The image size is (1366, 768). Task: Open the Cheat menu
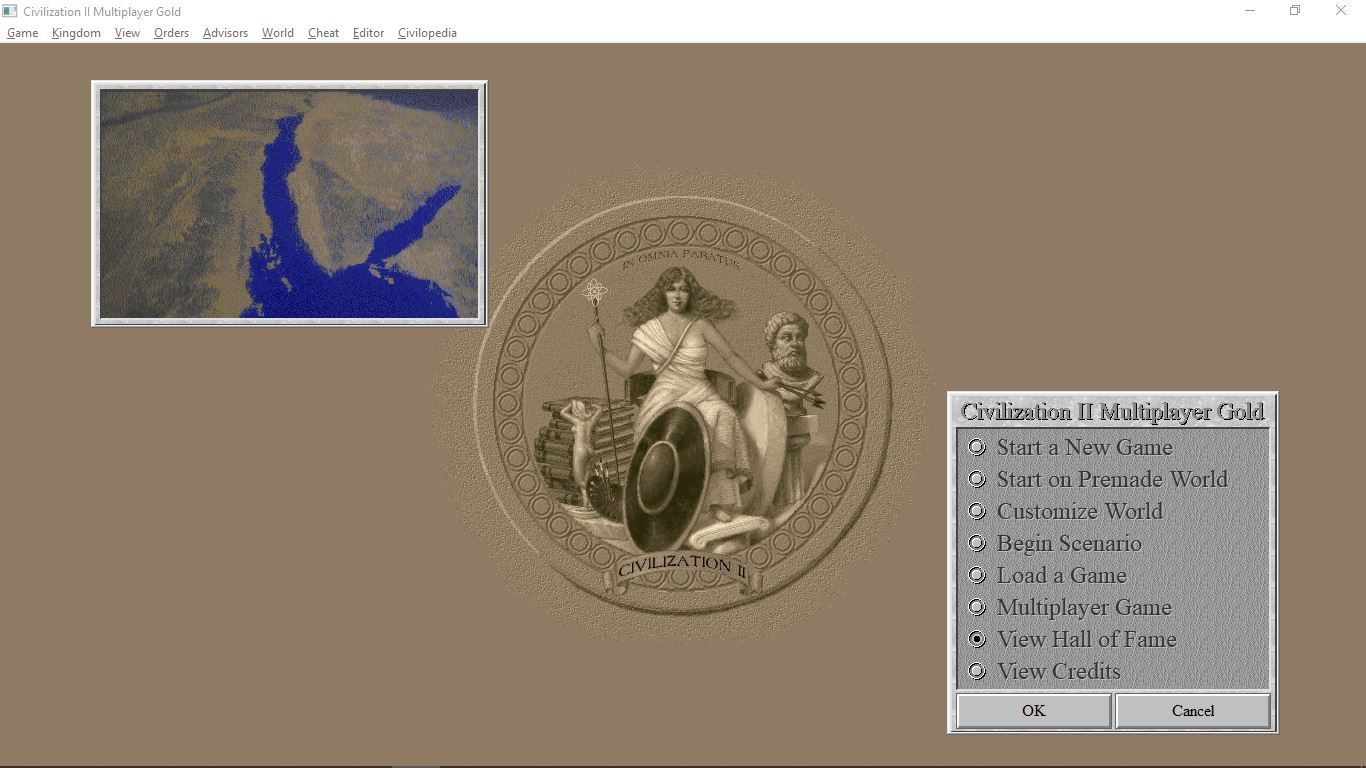pos(323,33)
